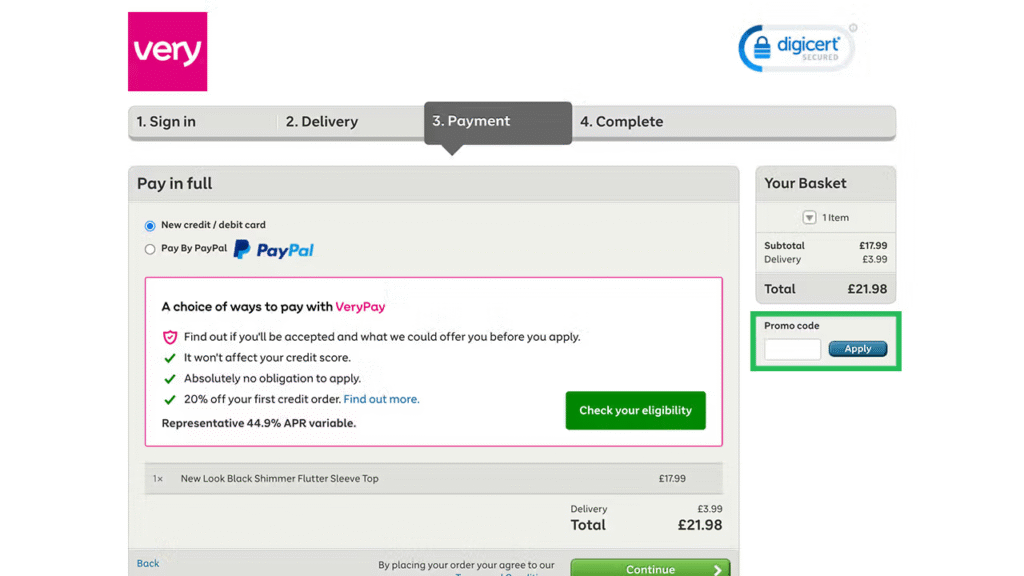Select Pay By PayPal radio button

(x=150, y=249)
